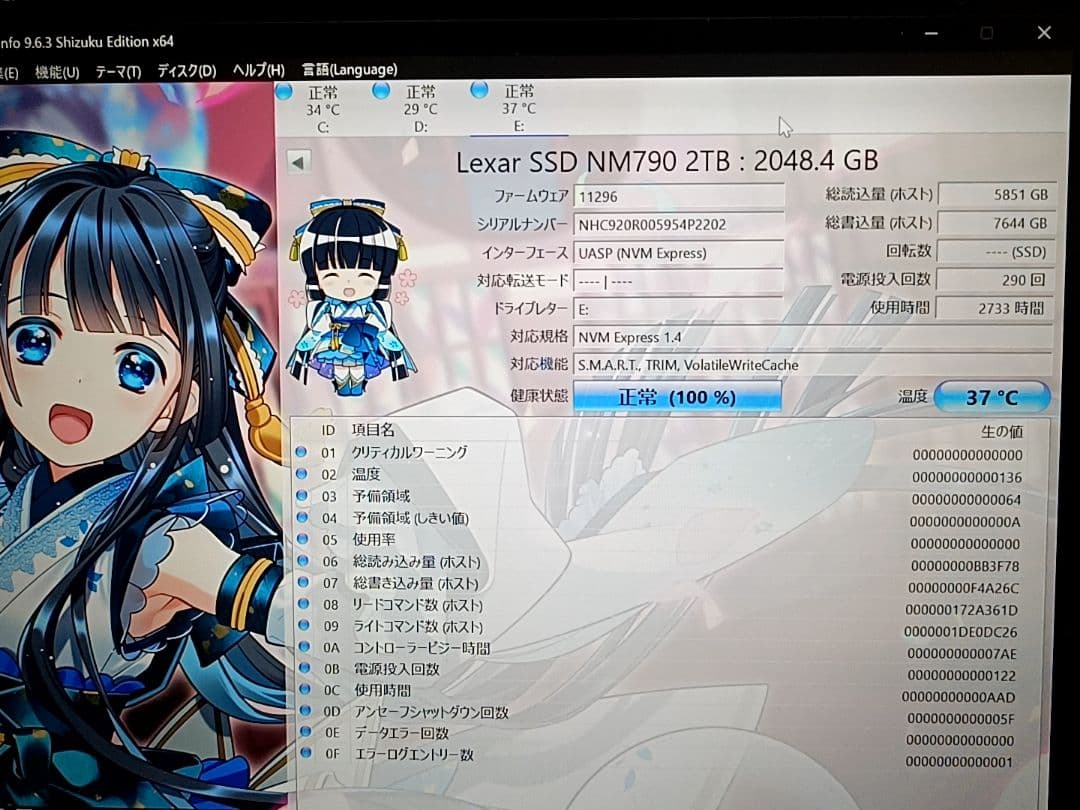Click status dot for row 06 総読み込み量
Viewport: 1080px width, 810px height.
point(303,561)
